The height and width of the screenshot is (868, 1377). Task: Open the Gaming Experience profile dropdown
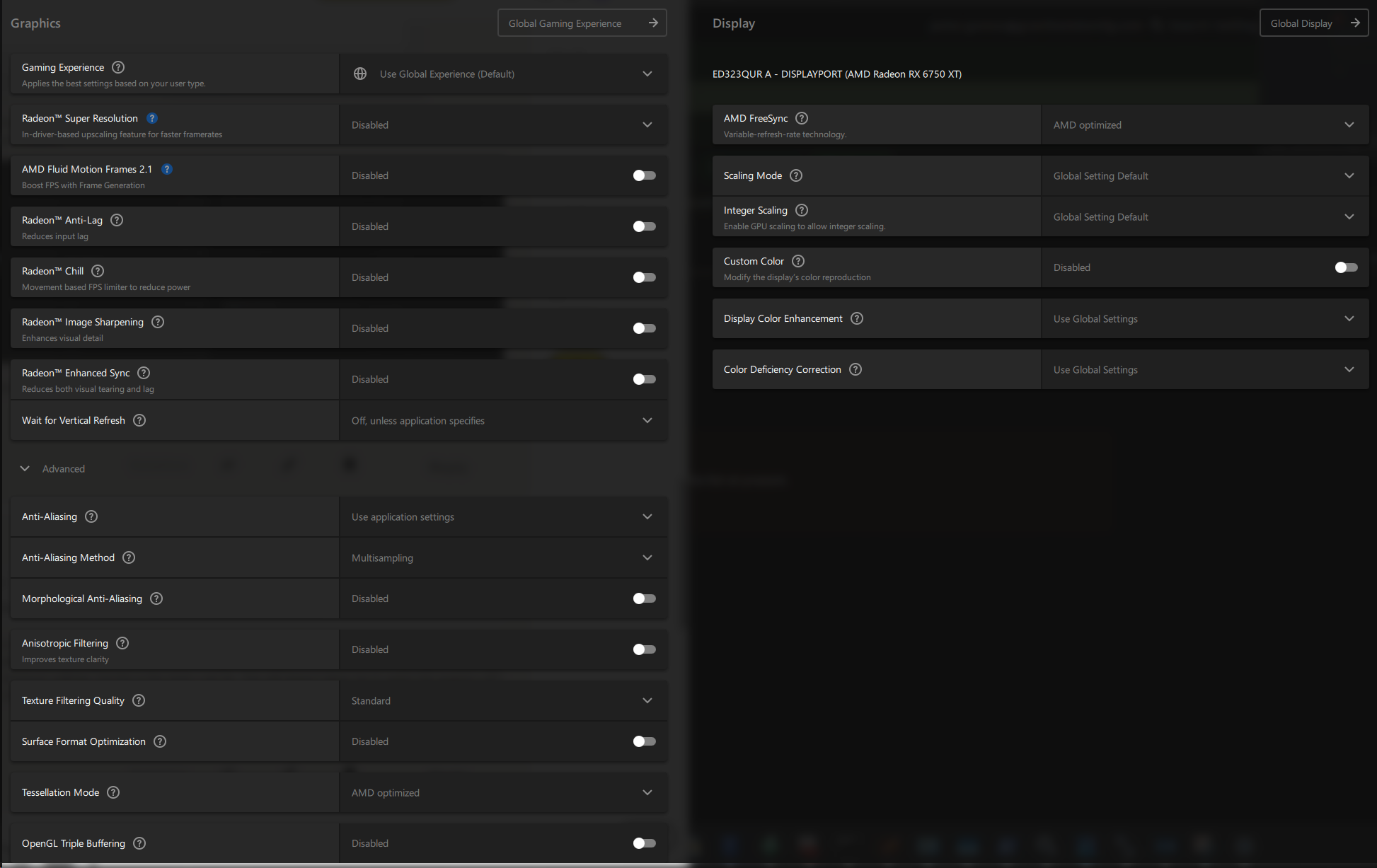tap(503, 74)
